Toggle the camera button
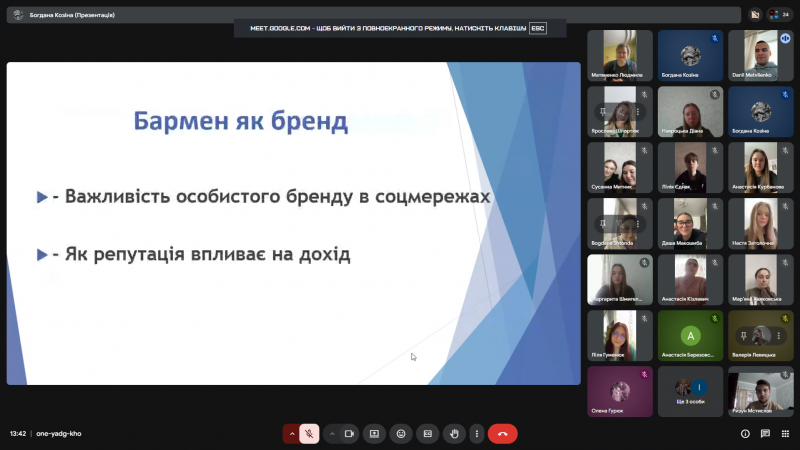This screenshot has width=800, height=450. [x=350, y=434]
